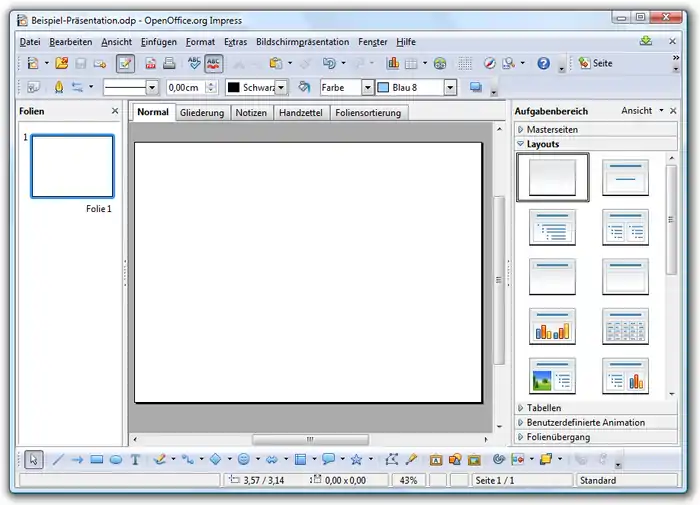Open the Undo history dropdown arrow
Image resolution: width=700 pixels, height=505 pixels.
343,63
